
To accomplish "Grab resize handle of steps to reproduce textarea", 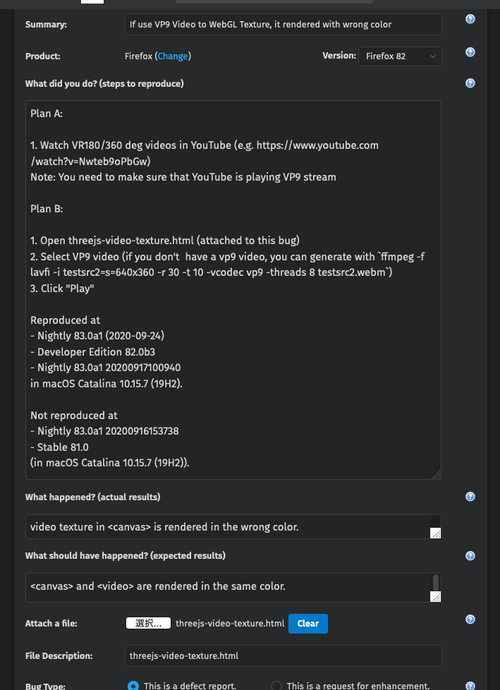I will coord(436,474).
